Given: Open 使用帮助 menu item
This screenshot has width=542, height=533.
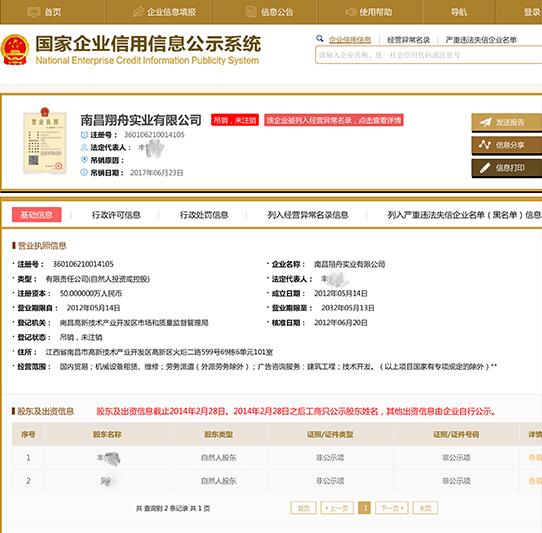Looking at the screenshot, I should 376,12.
